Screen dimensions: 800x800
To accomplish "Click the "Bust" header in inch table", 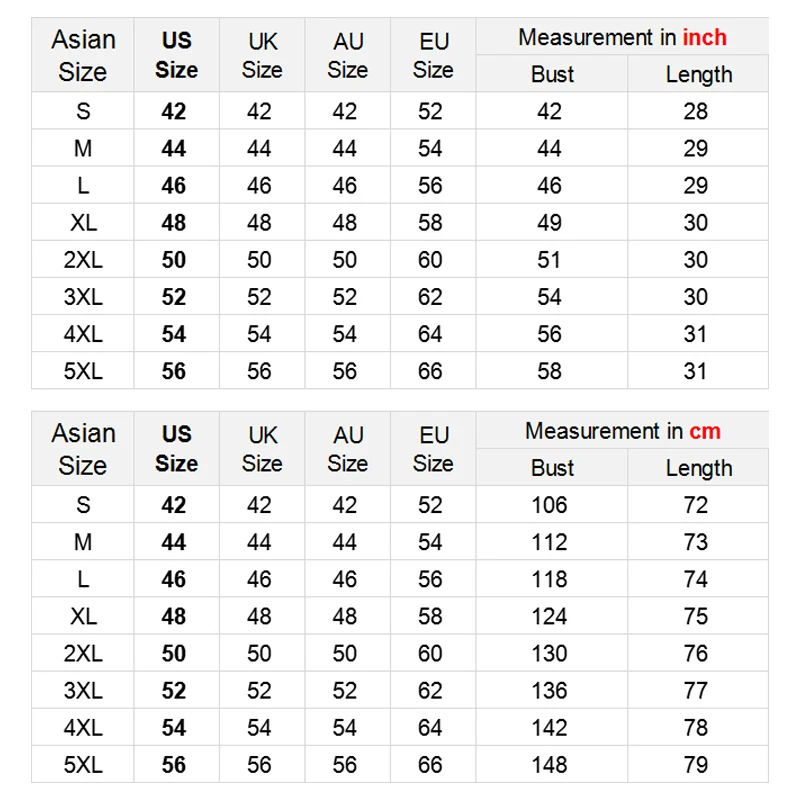I will click(552, 74).
